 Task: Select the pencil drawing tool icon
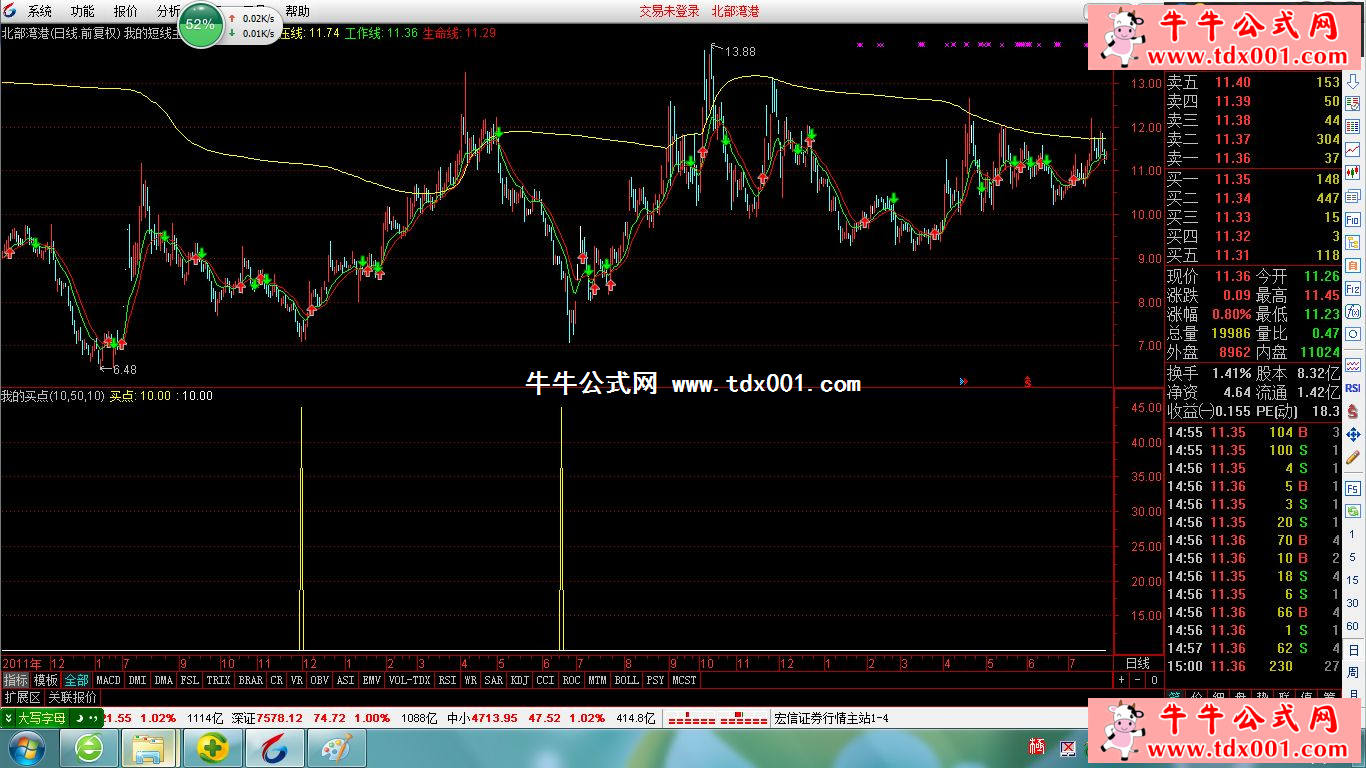tap(1353, 457)
